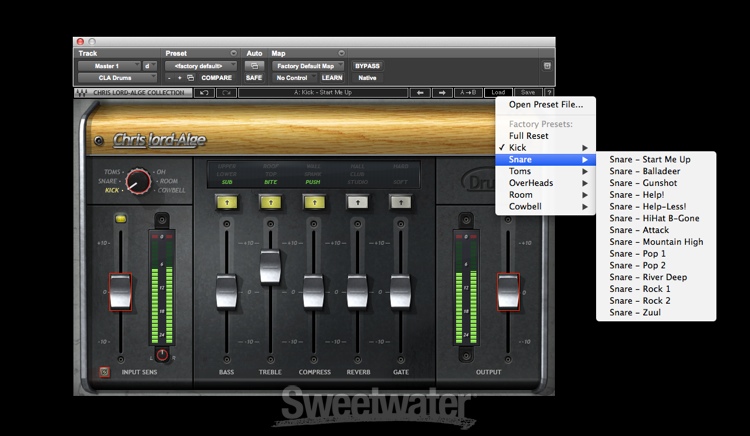Open the OverHeads presets submenu
750x436 pixels.
545,183
